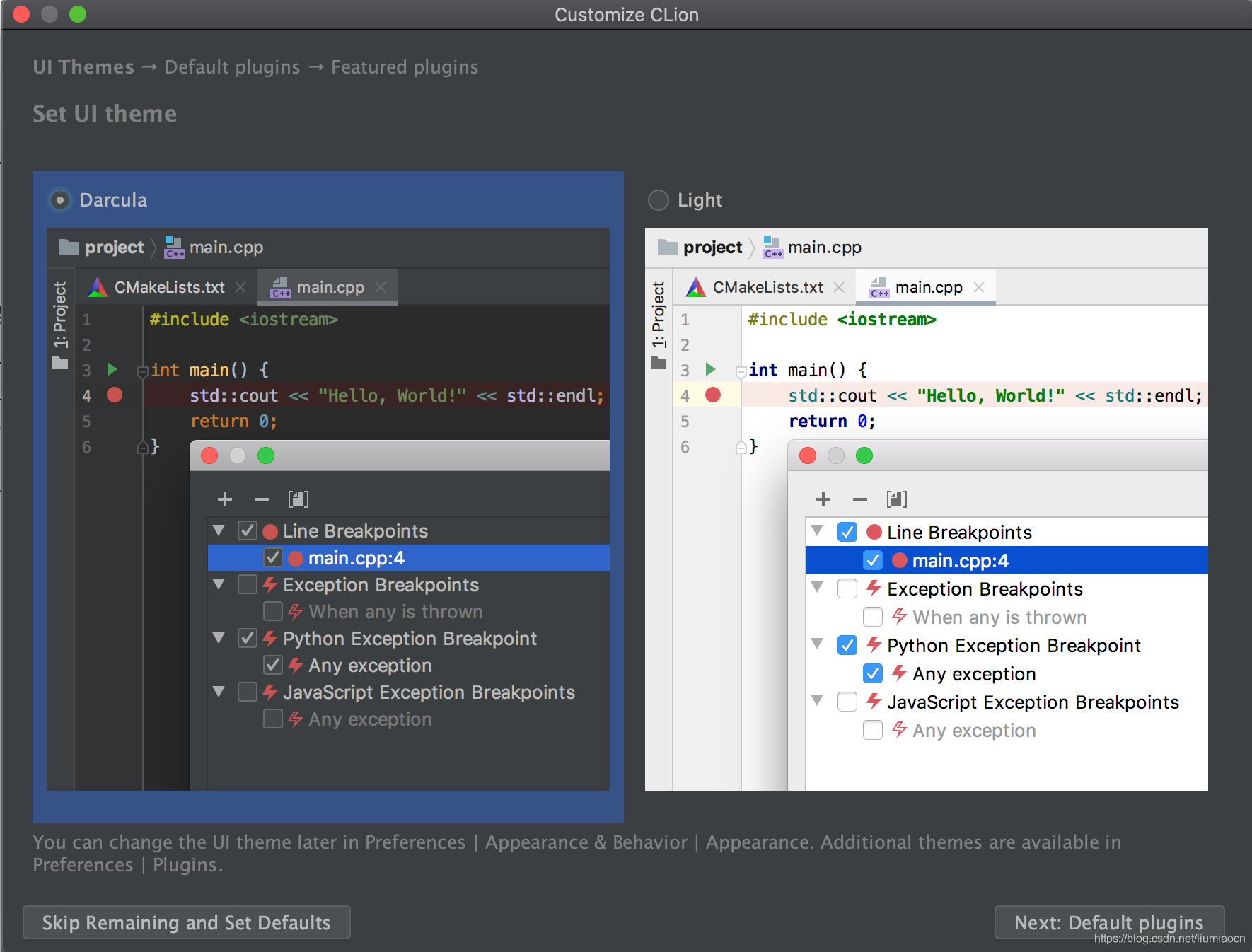Click the plus add icon in Darcula breakpoints dialog
The width and height of the screenshot is (1252, 952).
click(x=225, y=499)
